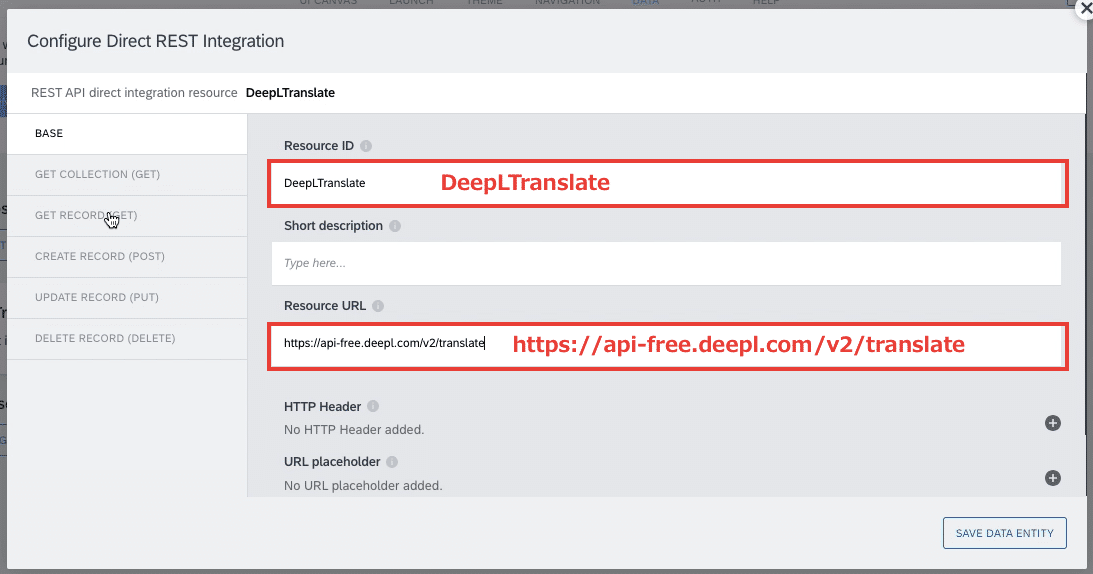The height and width of the screenshot is (574, 1093).
Task: Open the UPDATE RECORD (PUT) tab
Action: (127, 298)
